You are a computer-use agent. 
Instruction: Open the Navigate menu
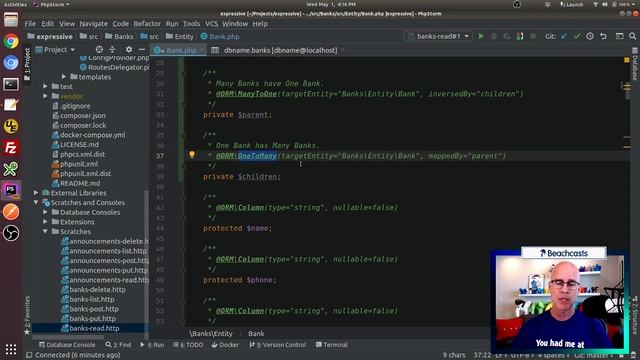93,24
